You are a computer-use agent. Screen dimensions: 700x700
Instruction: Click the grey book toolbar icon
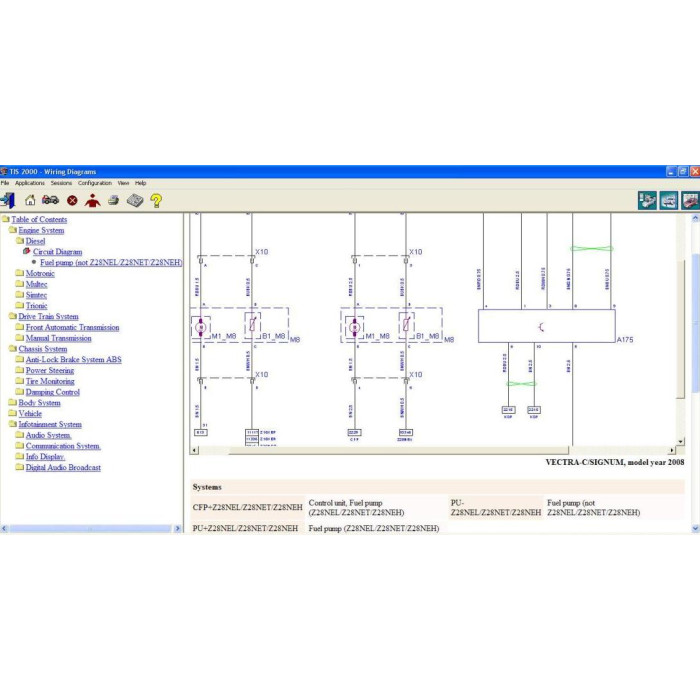click(x=135, y=200)
